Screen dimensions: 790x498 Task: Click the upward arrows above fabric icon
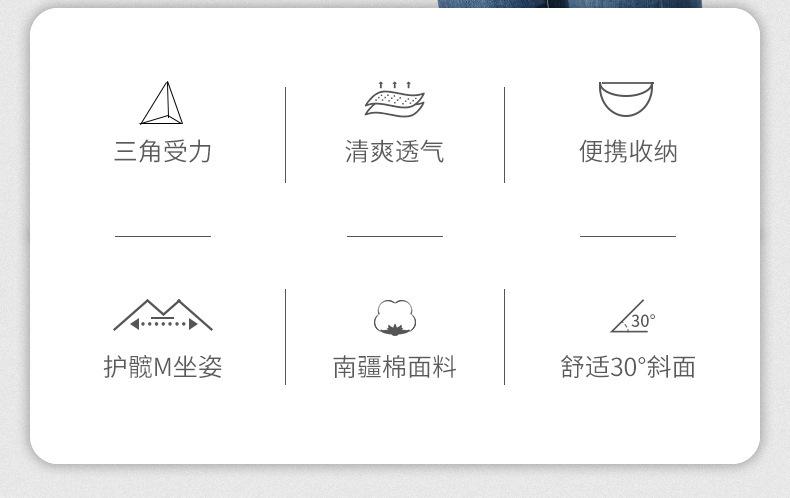pyautogui.click(x=394, y=85)
